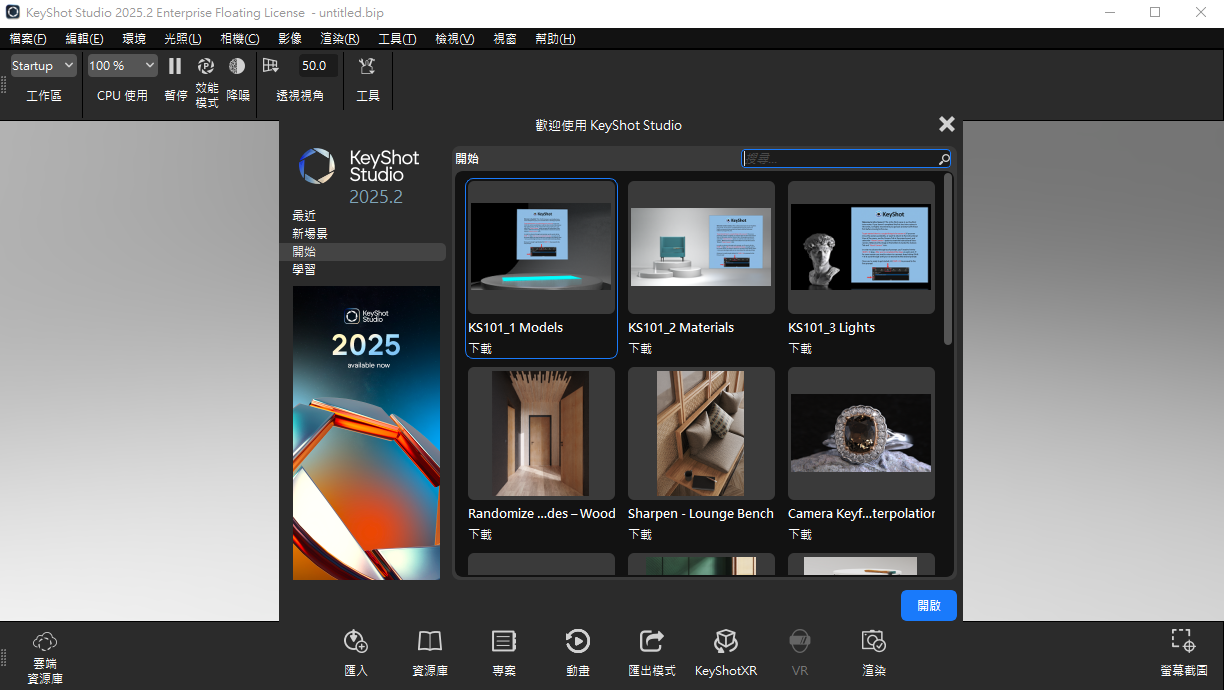Click the Import (匯入) icon

pyautogui.click(x=356, y=641)
